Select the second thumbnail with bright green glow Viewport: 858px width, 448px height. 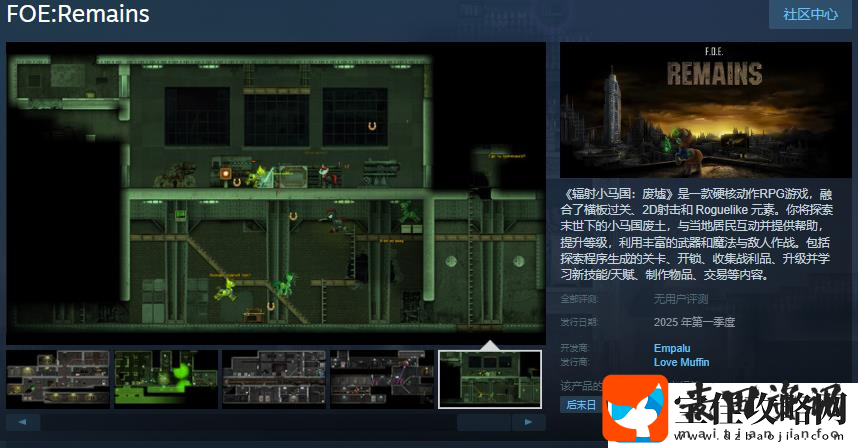[x=166, y=380]
